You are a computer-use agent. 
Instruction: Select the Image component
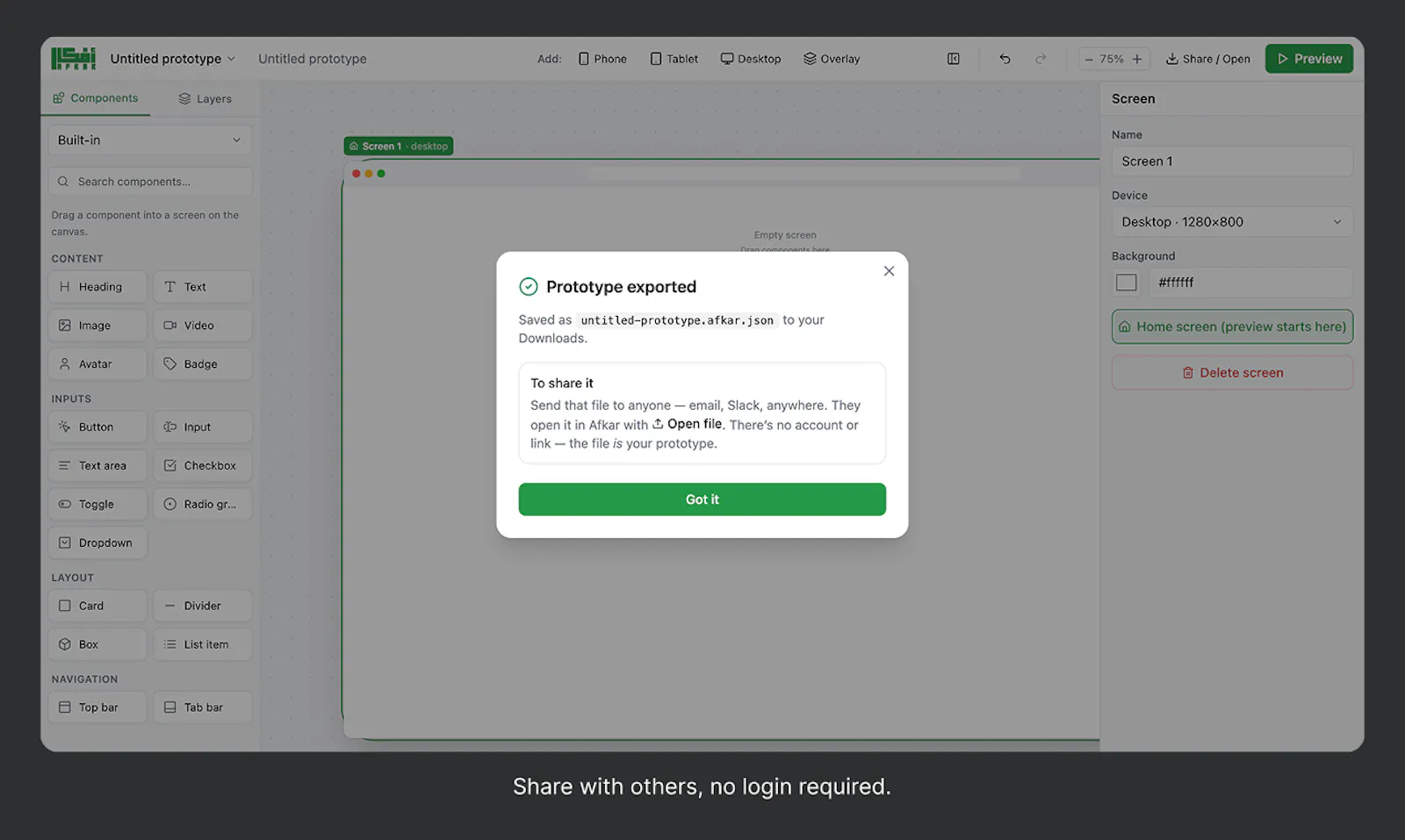pyautogui.click(x=97, y=326)
